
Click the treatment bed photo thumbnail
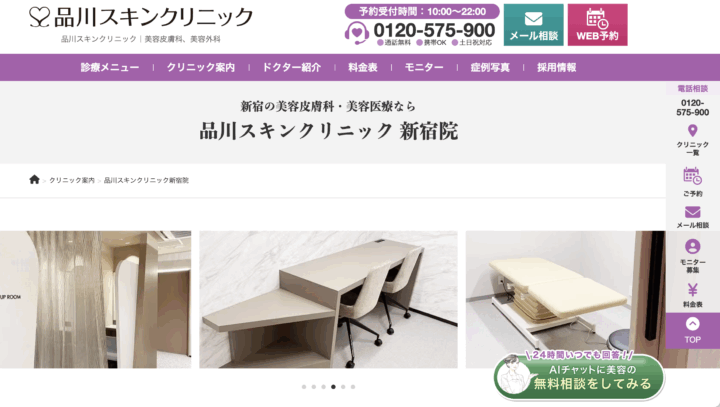(565, 300)
